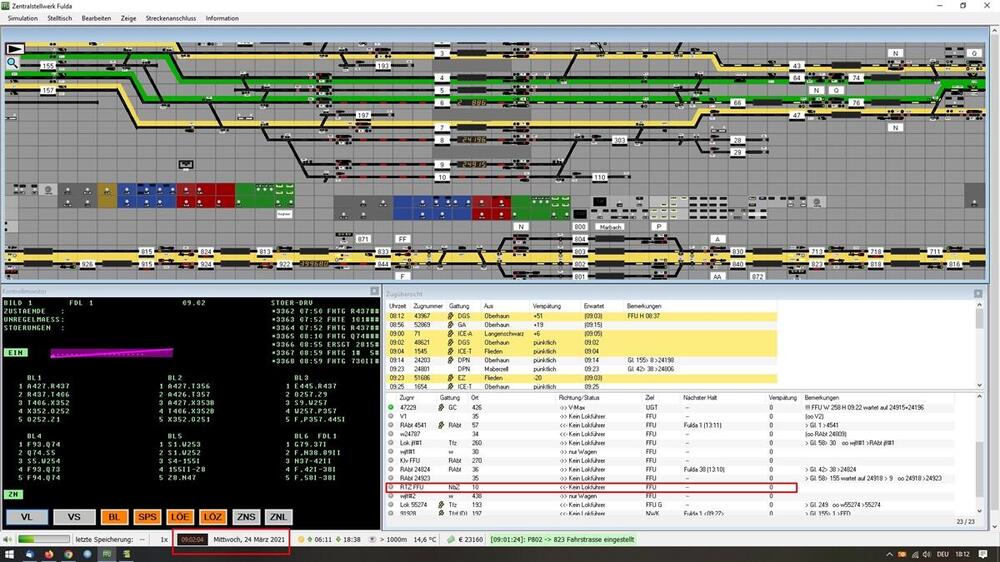Click the green money icon beside € 23160
The height and width of the screenshot is (562, 1000).
pos(451,540)
